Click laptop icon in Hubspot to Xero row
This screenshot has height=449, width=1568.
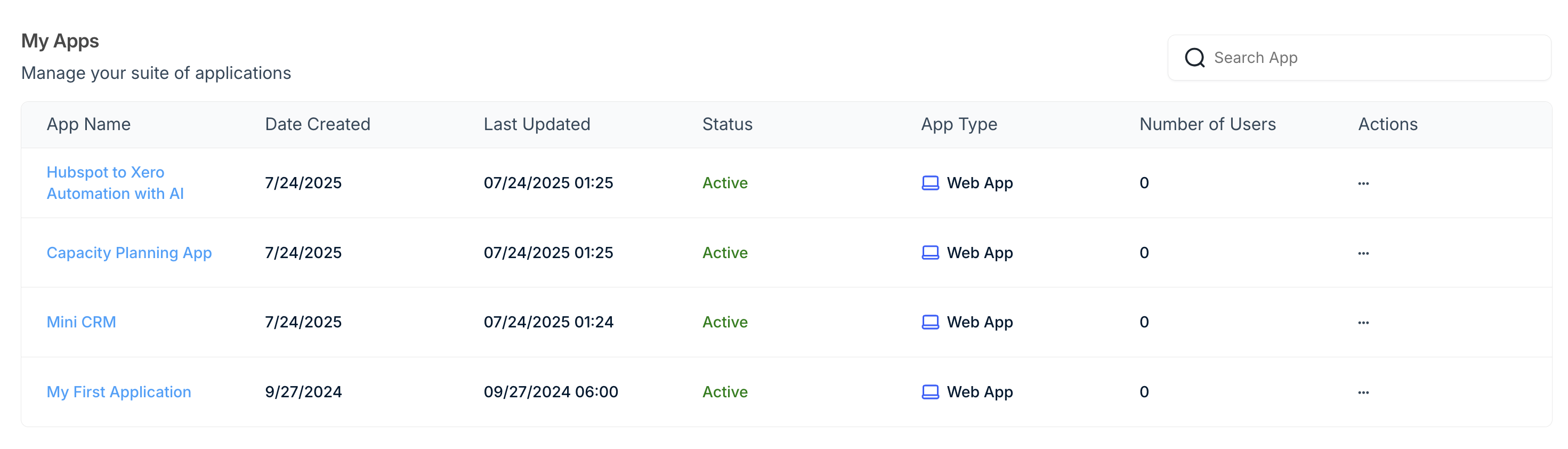930,183
